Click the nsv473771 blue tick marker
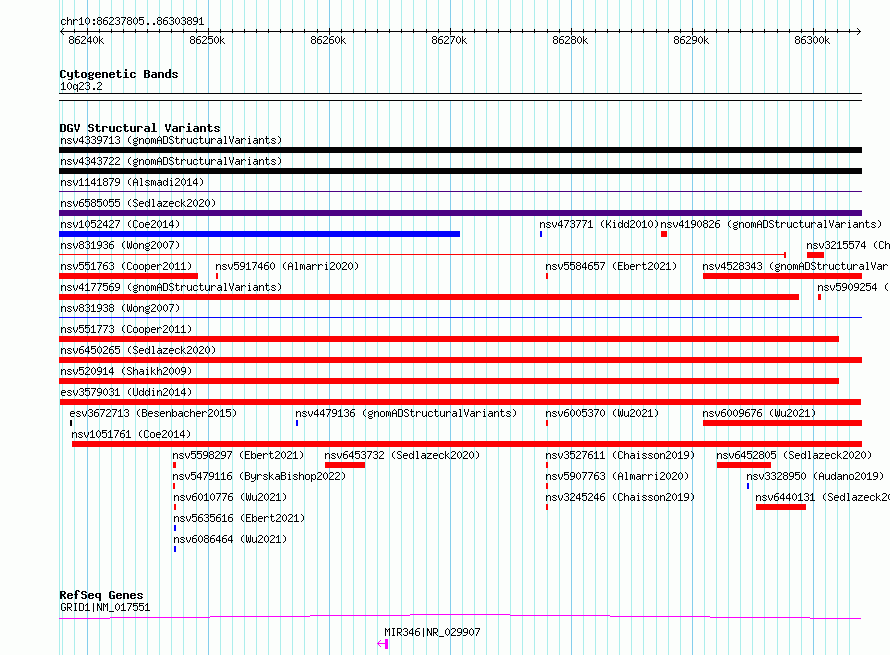Screen dimensions: 890x655 [x=541, y=234]
